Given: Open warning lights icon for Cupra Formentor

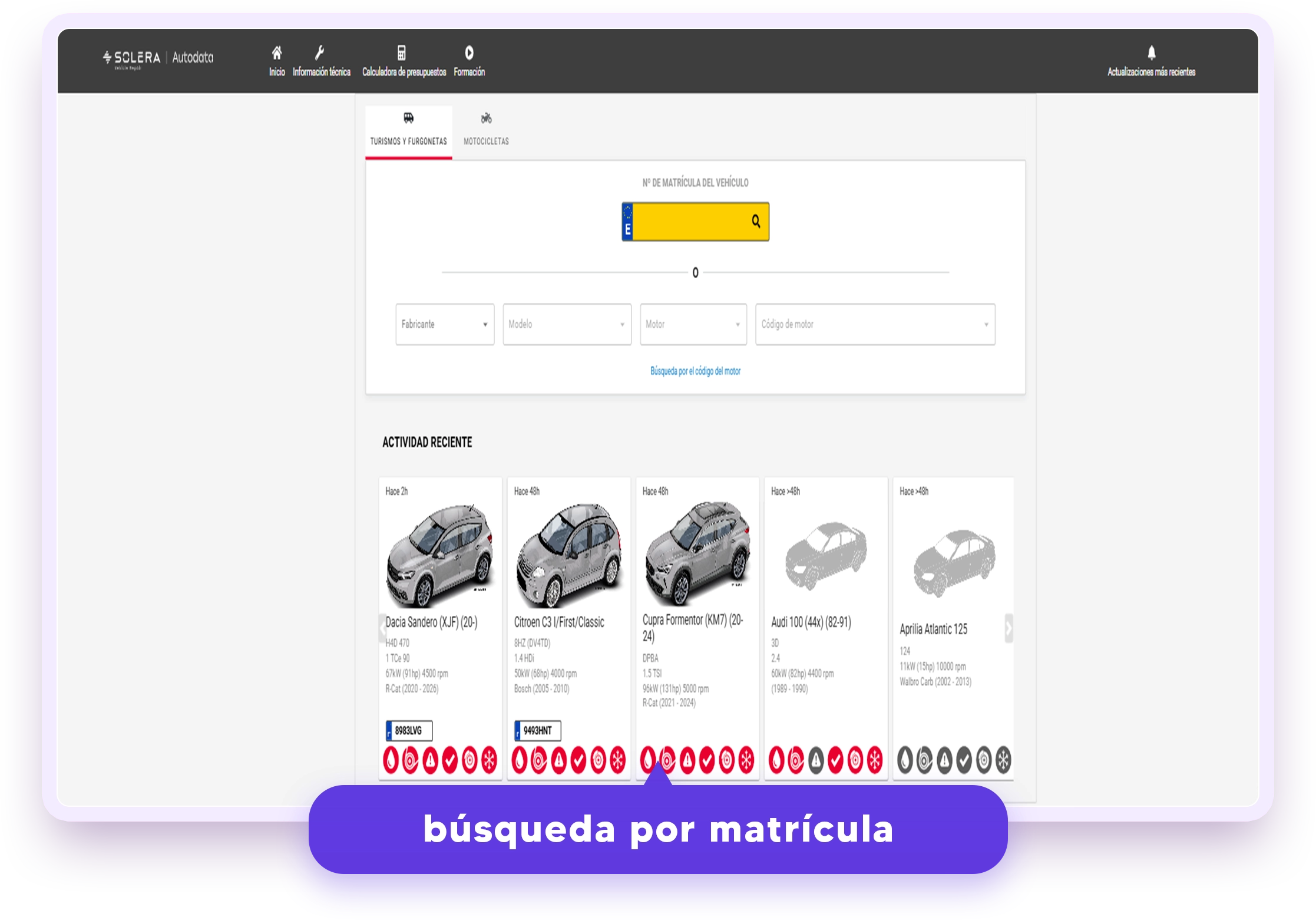Looking at the screenshot, I should (x=687, y=760).
